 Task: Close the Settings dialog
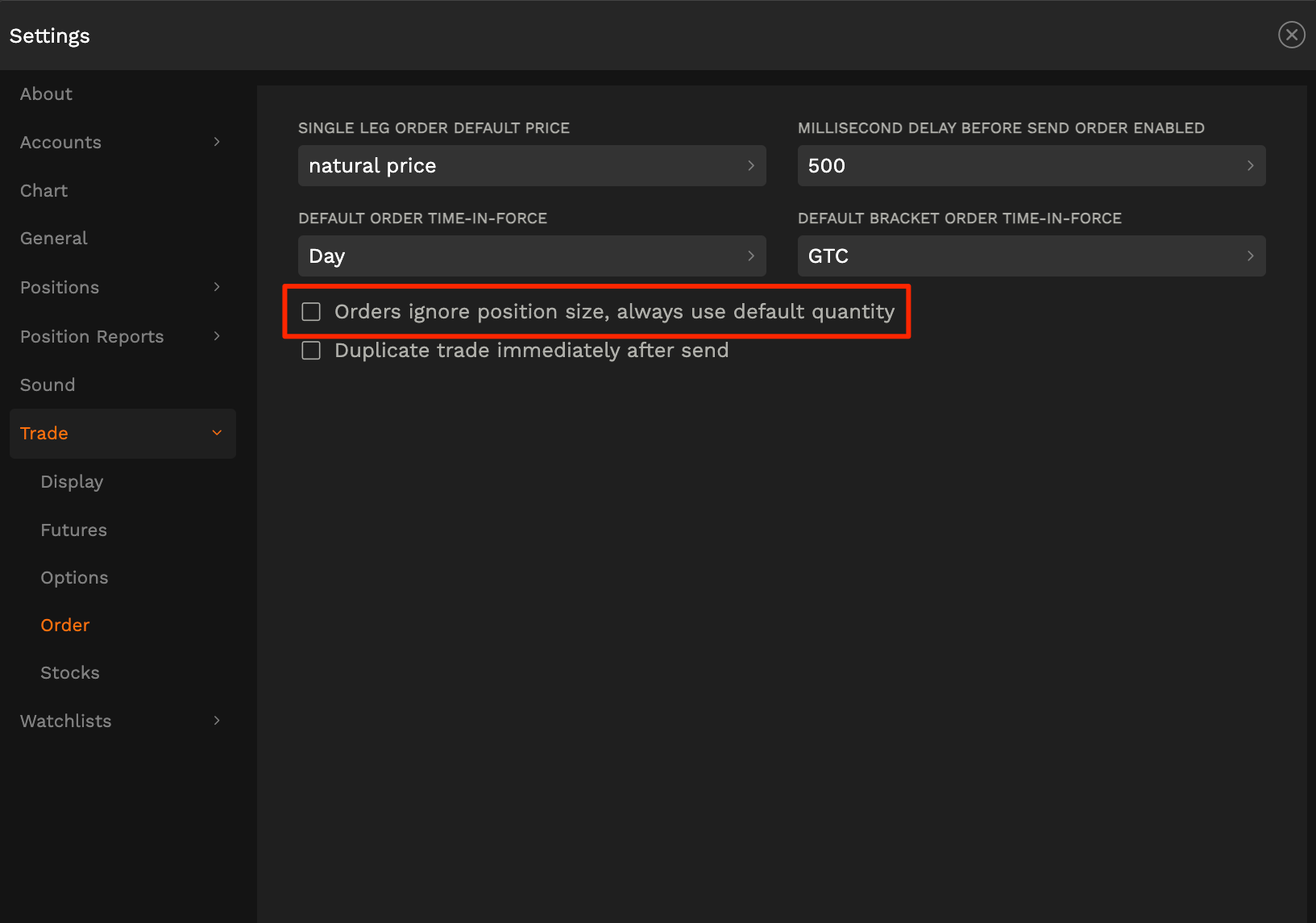(1291, 35)
